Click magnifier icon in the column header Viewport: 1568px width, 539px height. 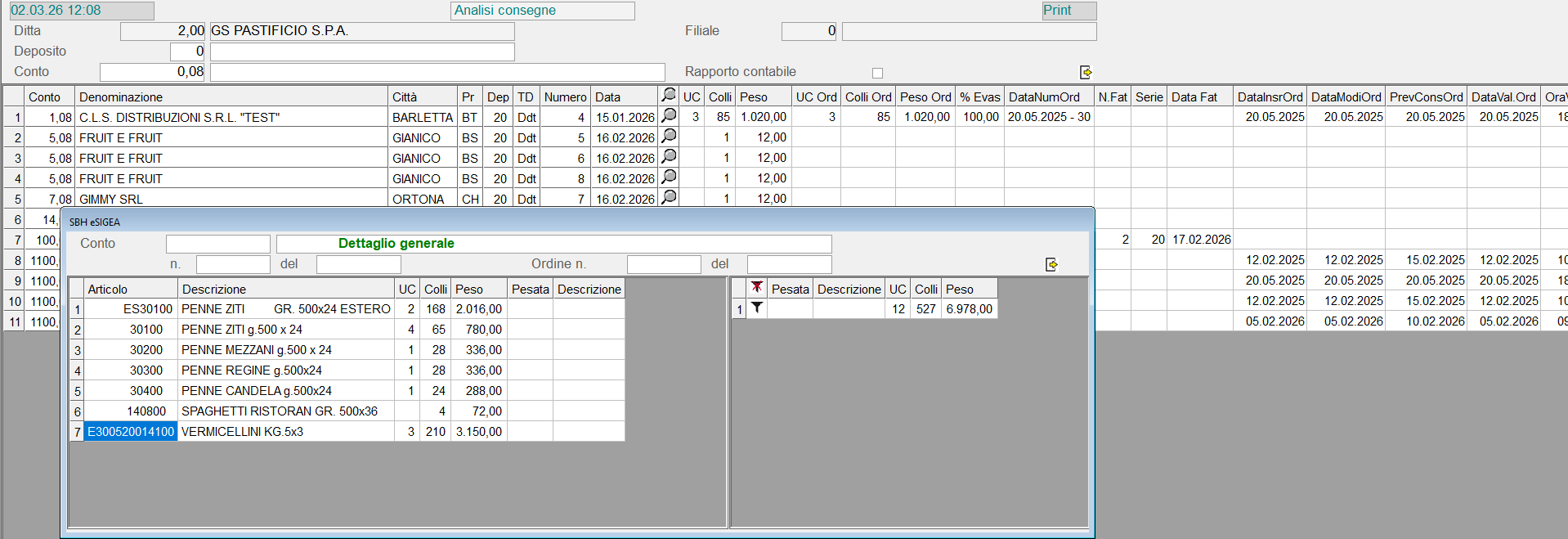coord(669,96)
